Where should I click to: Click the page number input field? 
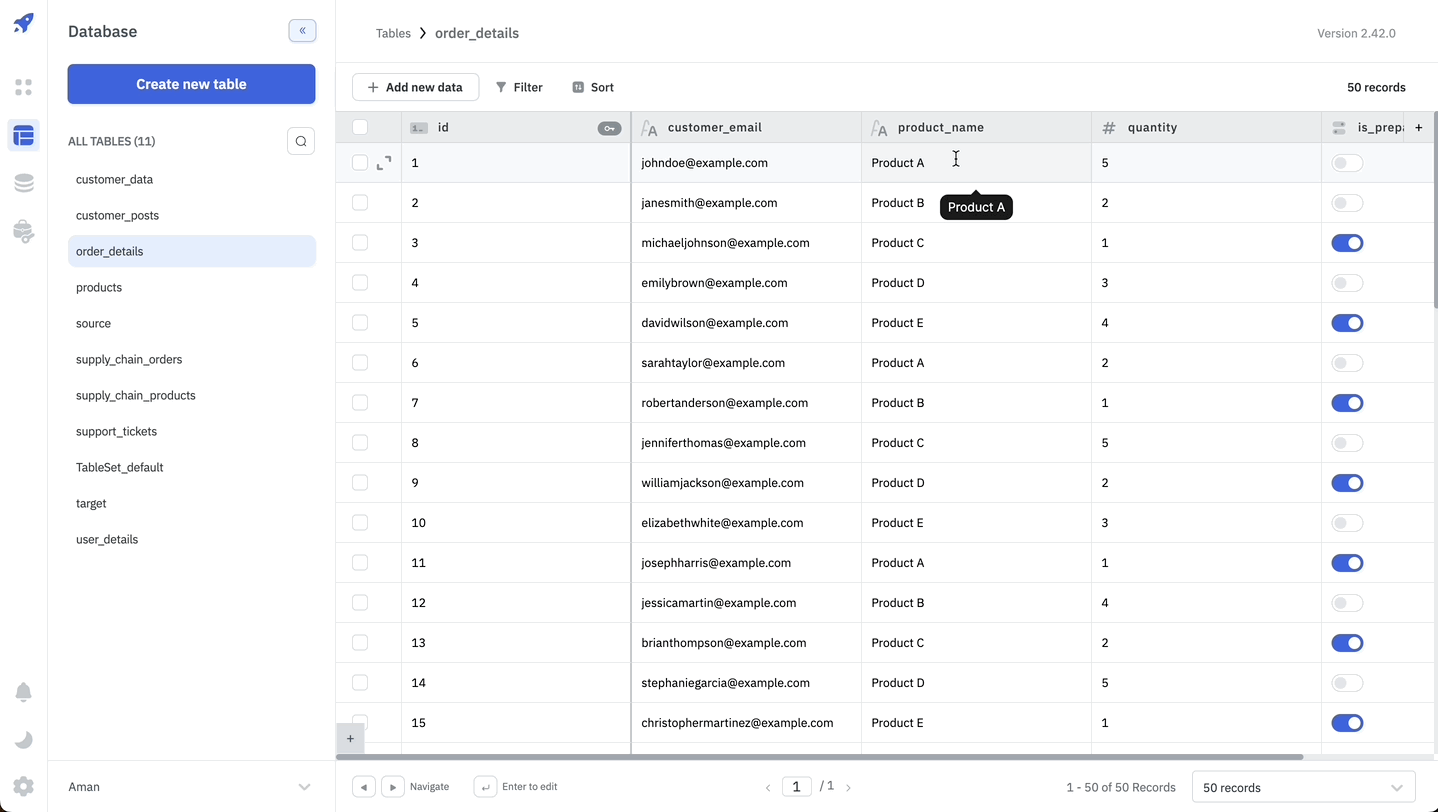[x=796, y=787]
